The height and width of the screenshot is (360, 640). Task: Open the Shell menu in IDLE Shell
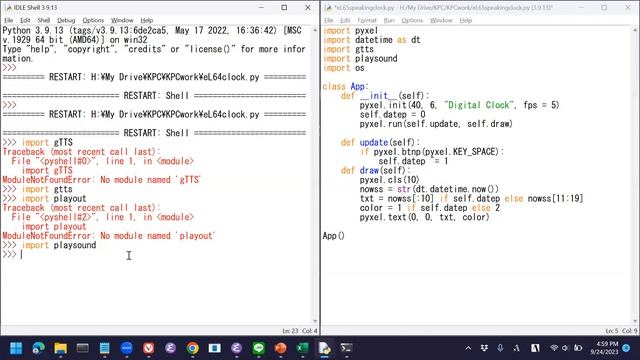[x=44, y=20]
